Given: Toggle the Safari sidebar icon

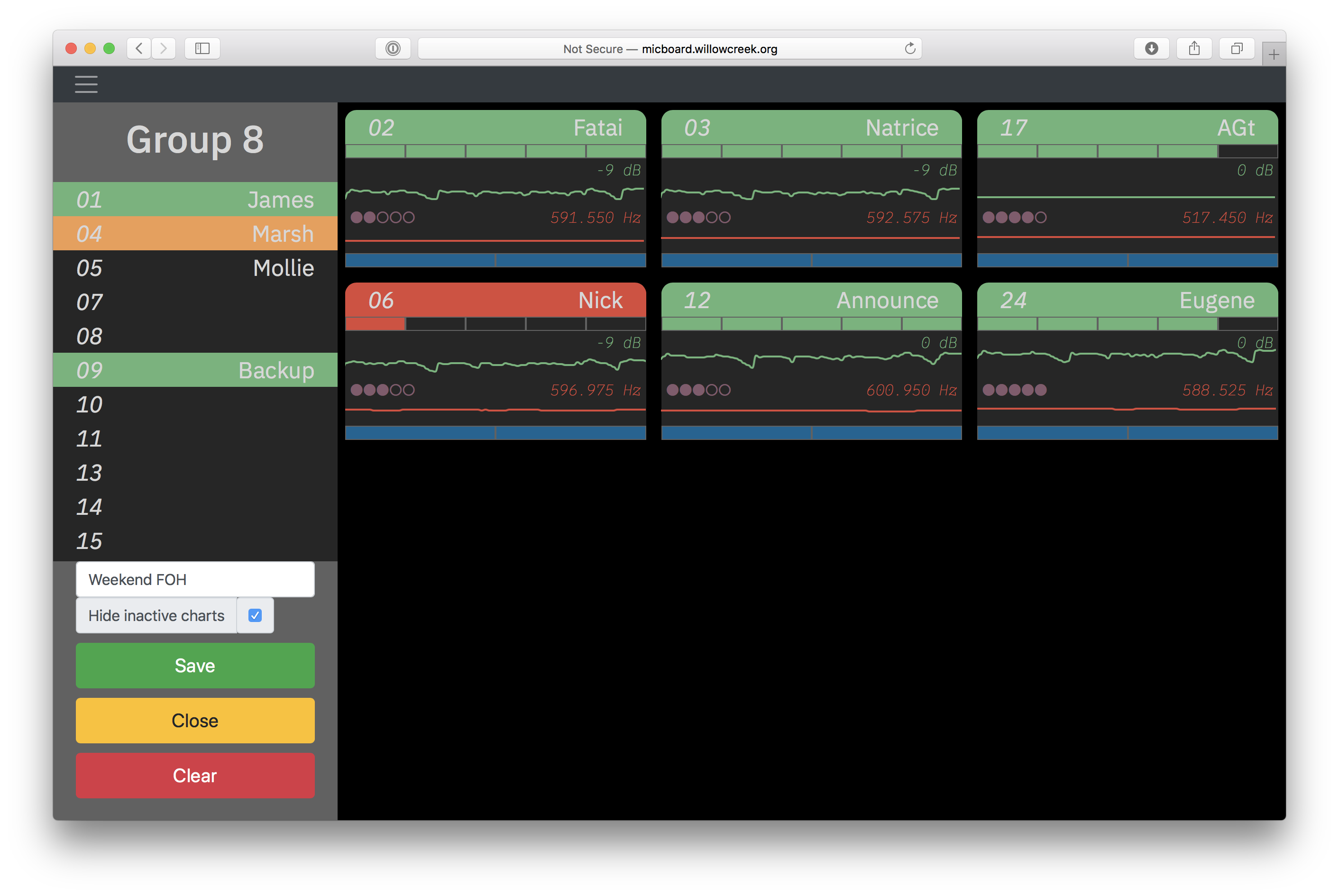Looking at the screenshot, I should [202, 48].
